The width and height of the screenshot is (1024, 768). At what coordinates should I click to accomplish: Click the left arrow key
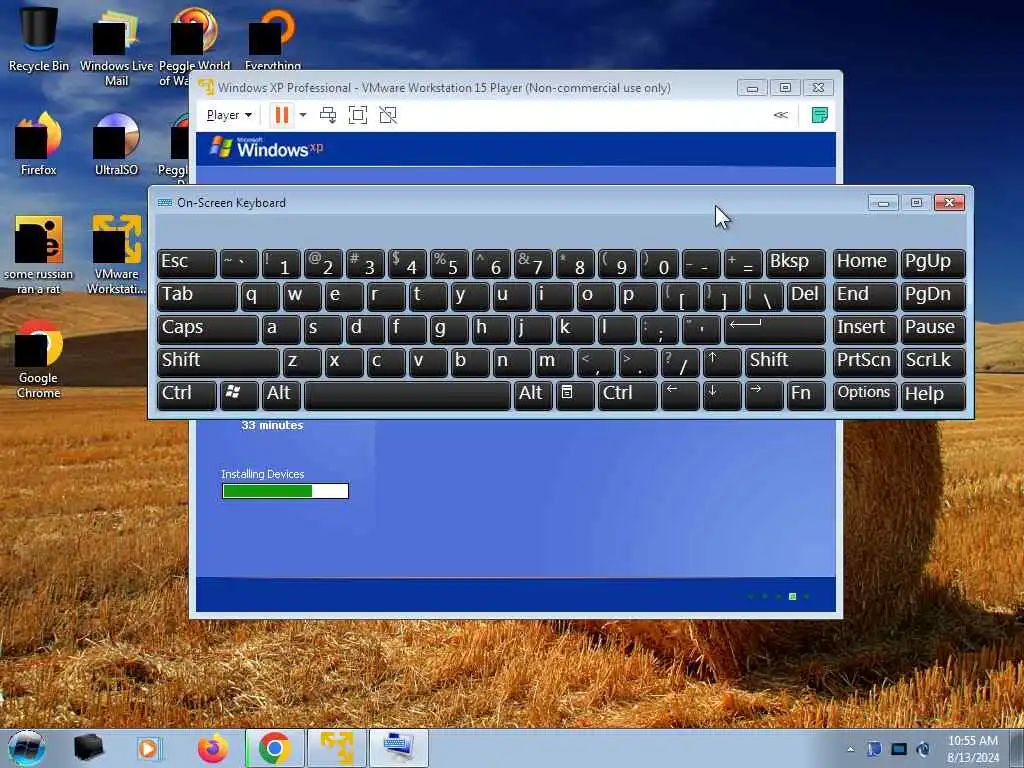(x=680, y=395)
